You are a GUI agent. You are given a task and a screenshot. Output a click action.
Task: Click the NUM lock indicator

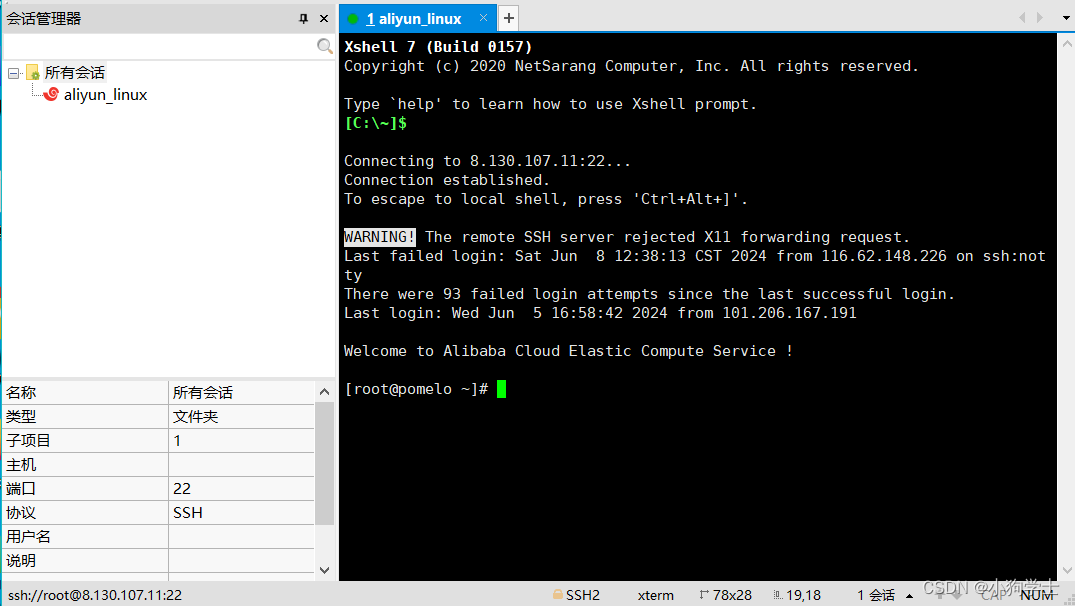(1037, 595)
